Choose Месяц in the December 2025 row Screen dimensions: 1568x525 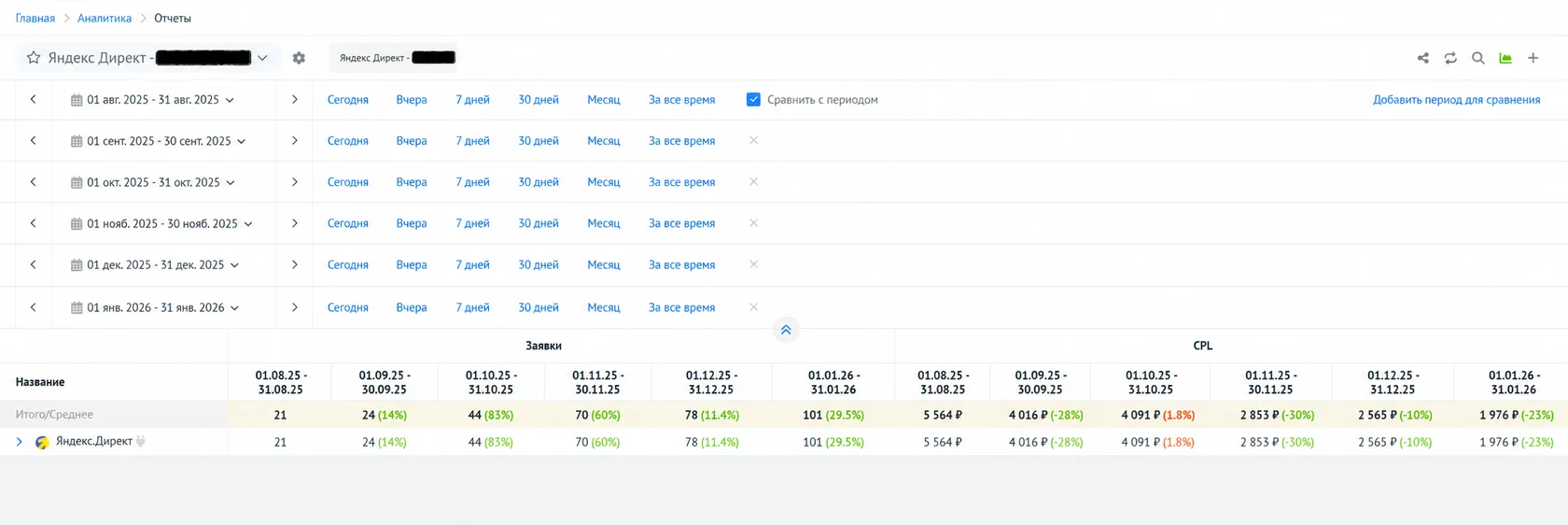coord(604,265)
